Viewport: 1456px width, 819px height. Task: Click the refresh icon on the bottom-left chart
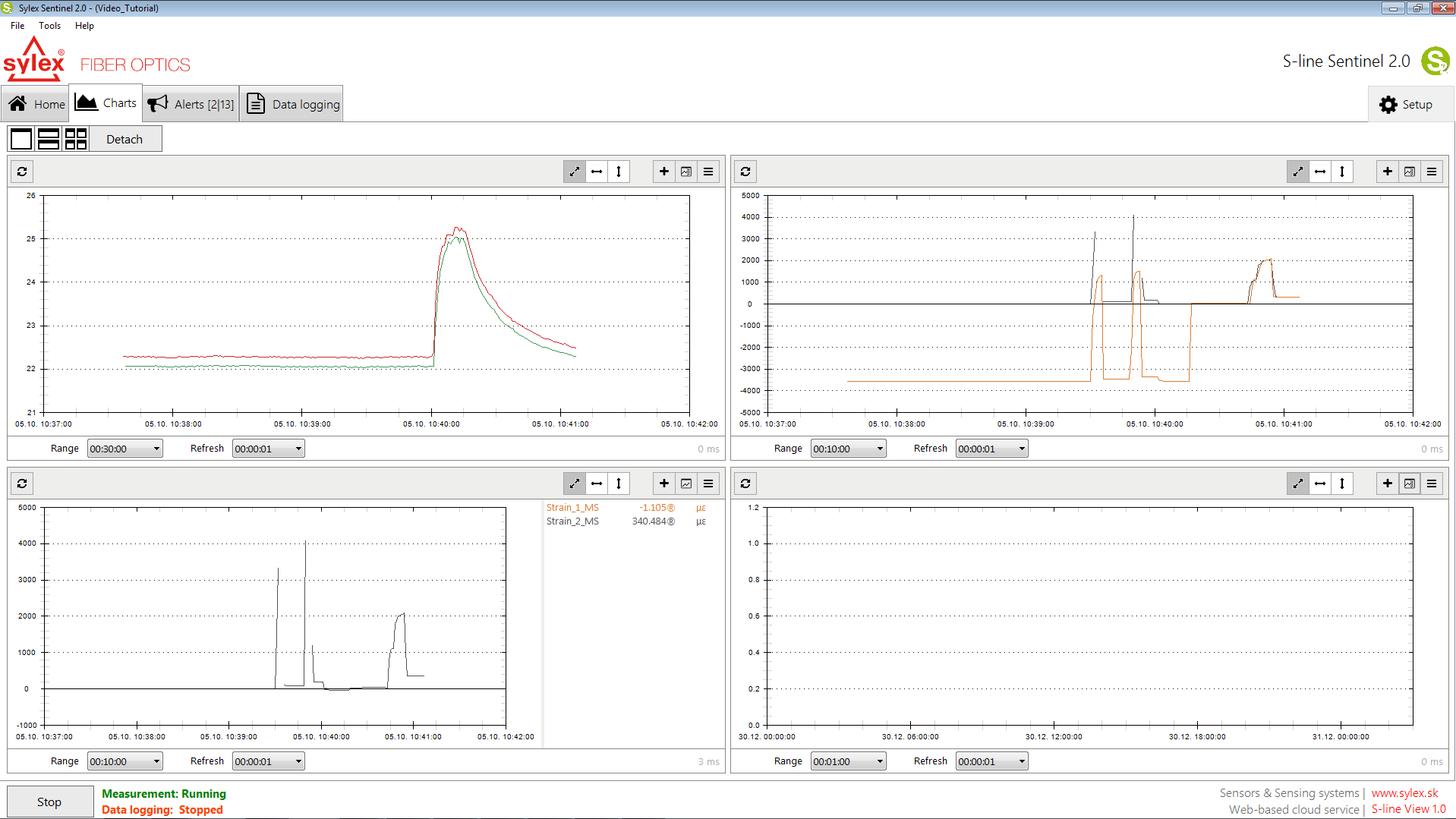(22, 484)
